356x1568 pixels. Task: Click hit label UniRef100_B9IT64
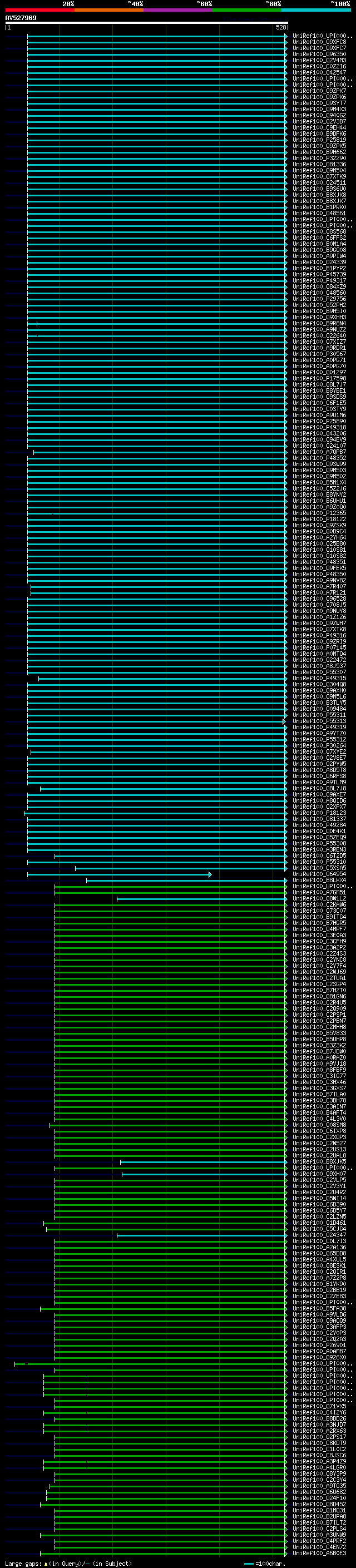pyautogui.click(x=319, y=917)
